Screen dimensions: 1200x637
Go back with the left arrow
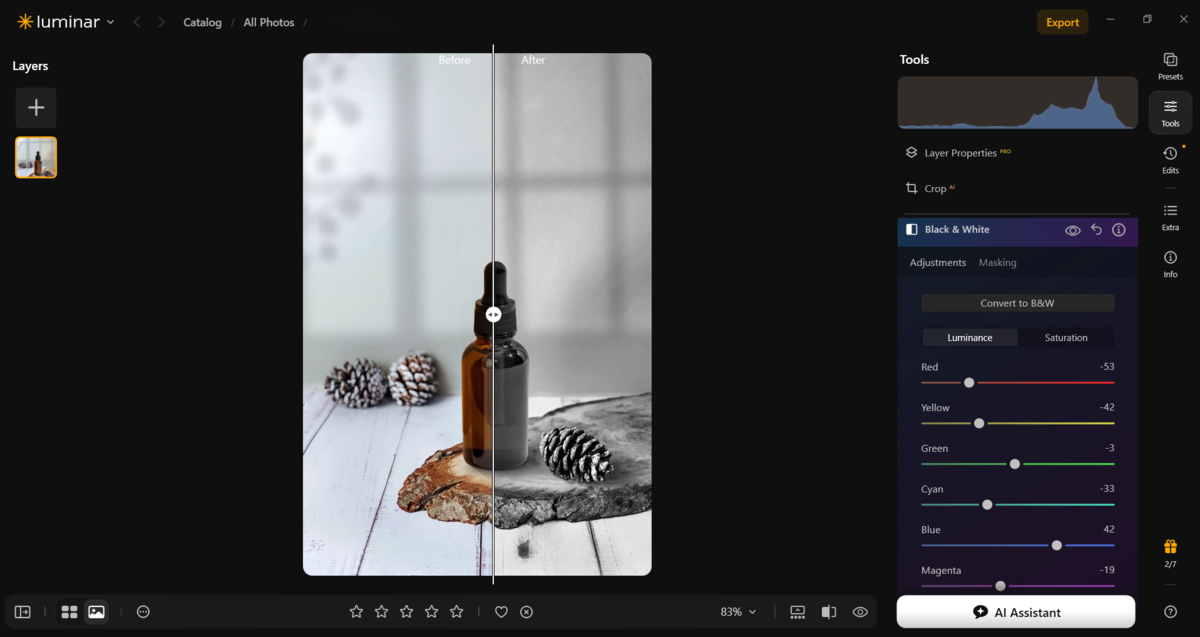[137, 22]
